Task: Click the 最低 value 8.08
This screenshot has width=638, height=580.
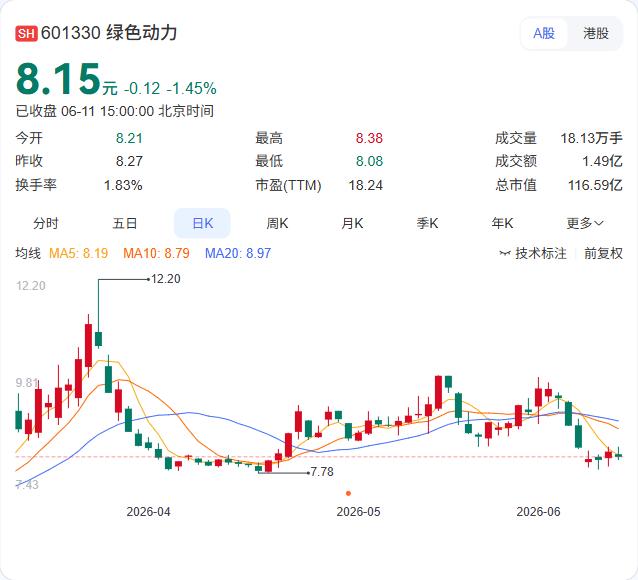Action: [369, 161]
